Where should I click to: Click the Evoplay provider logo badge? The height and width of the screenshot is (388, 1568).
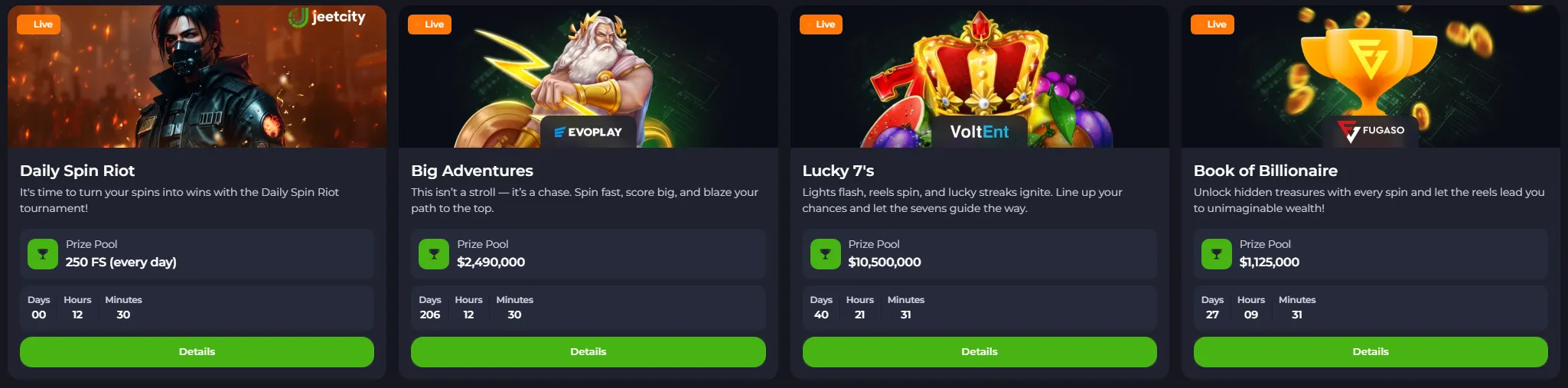pos(588,132)
